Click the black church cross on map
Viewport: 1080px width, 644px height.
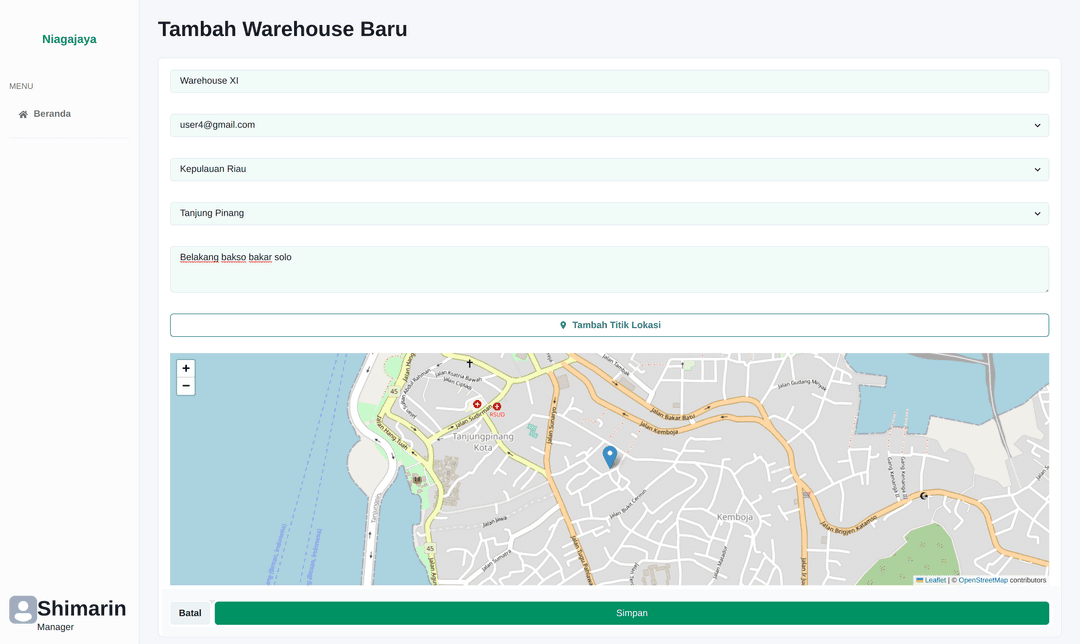(x=469, y=363)
